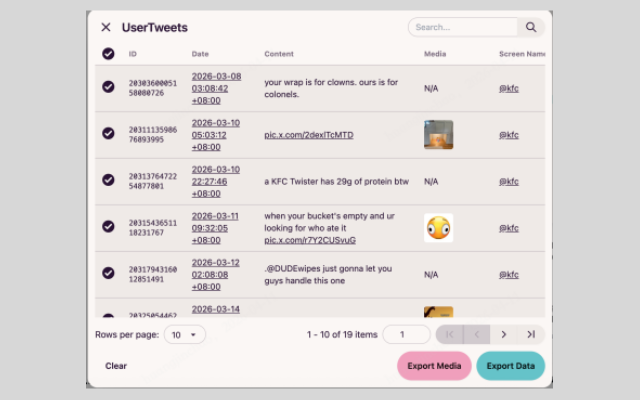This screenshot has height=400, width=640.
Task: Click the search magnifier icon
Action: pos(531,27)
